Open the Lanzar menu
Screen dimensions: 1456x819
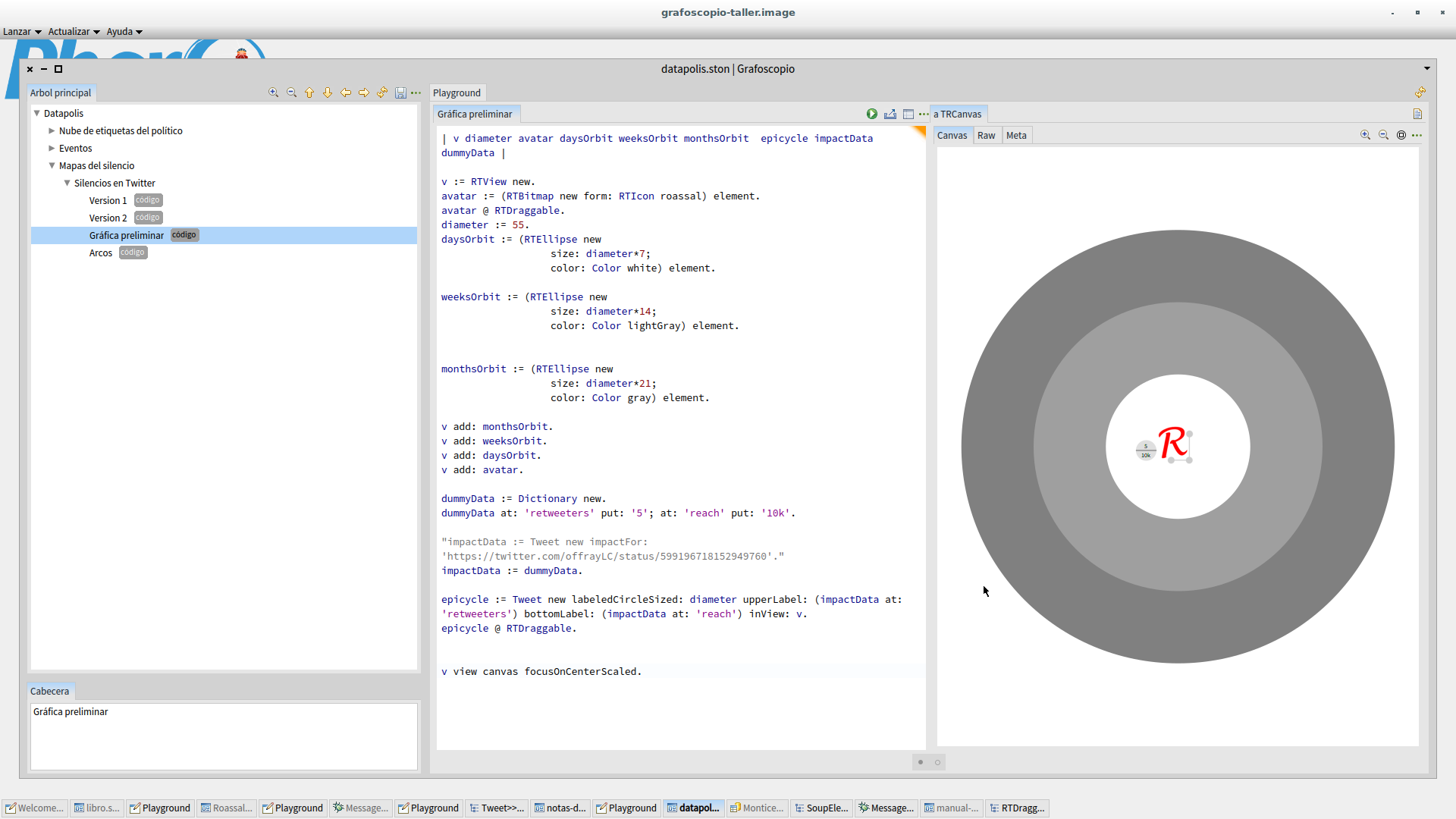(x=21, y=31)
